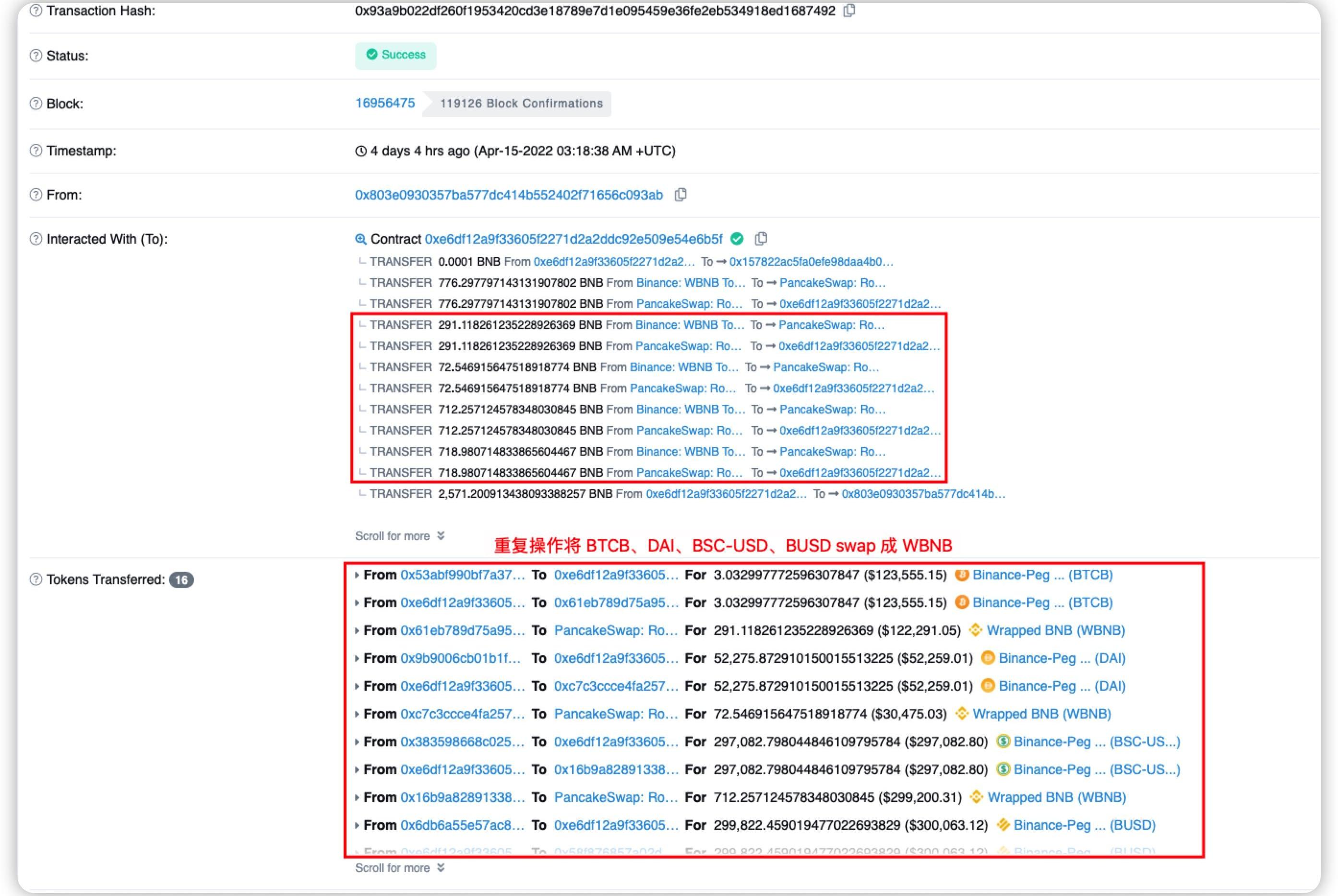
Task: Click the BSC-USD icon in 0x383598668c025 row
Action: 1003,741
